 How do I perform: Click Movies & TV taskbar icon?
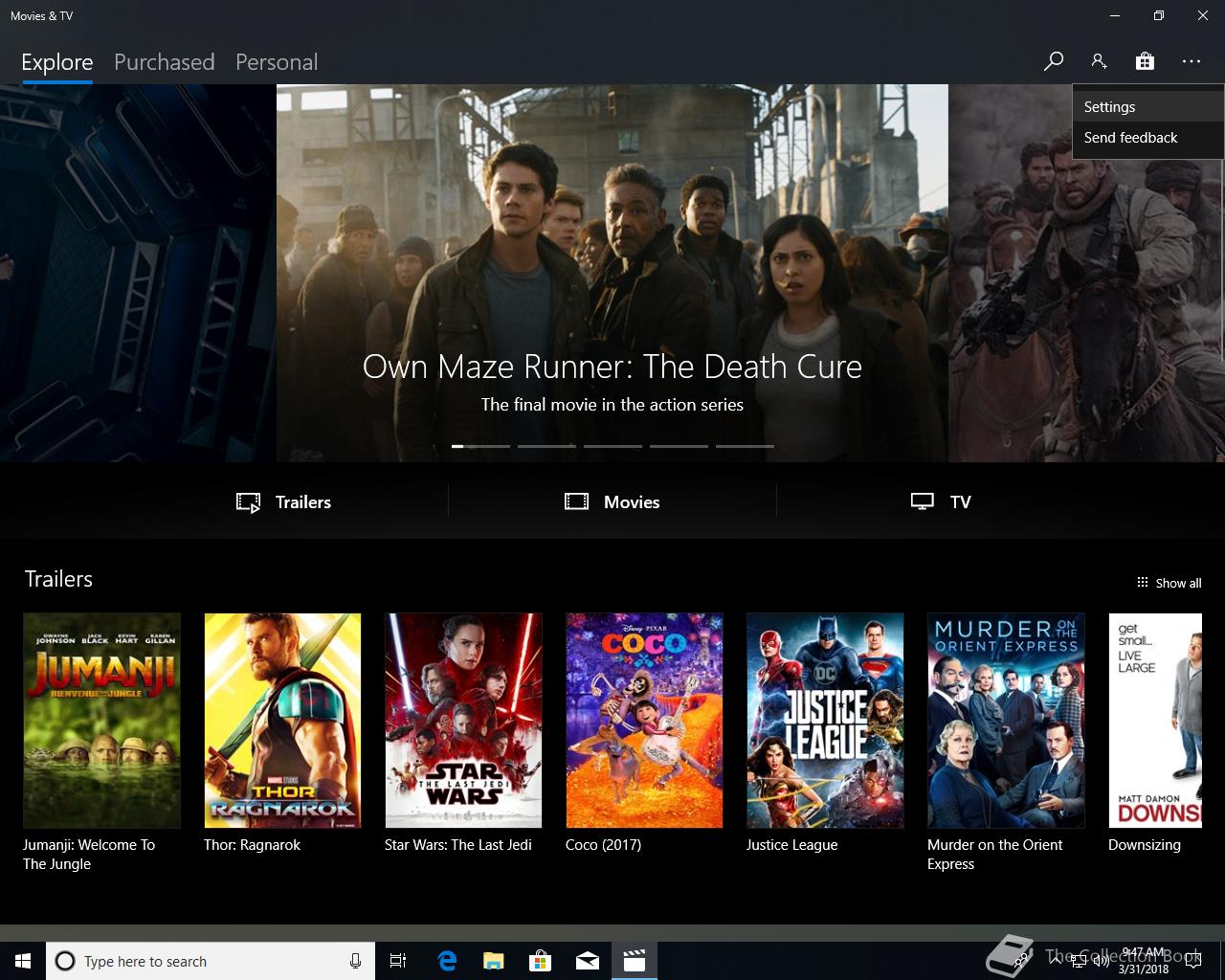635,961
